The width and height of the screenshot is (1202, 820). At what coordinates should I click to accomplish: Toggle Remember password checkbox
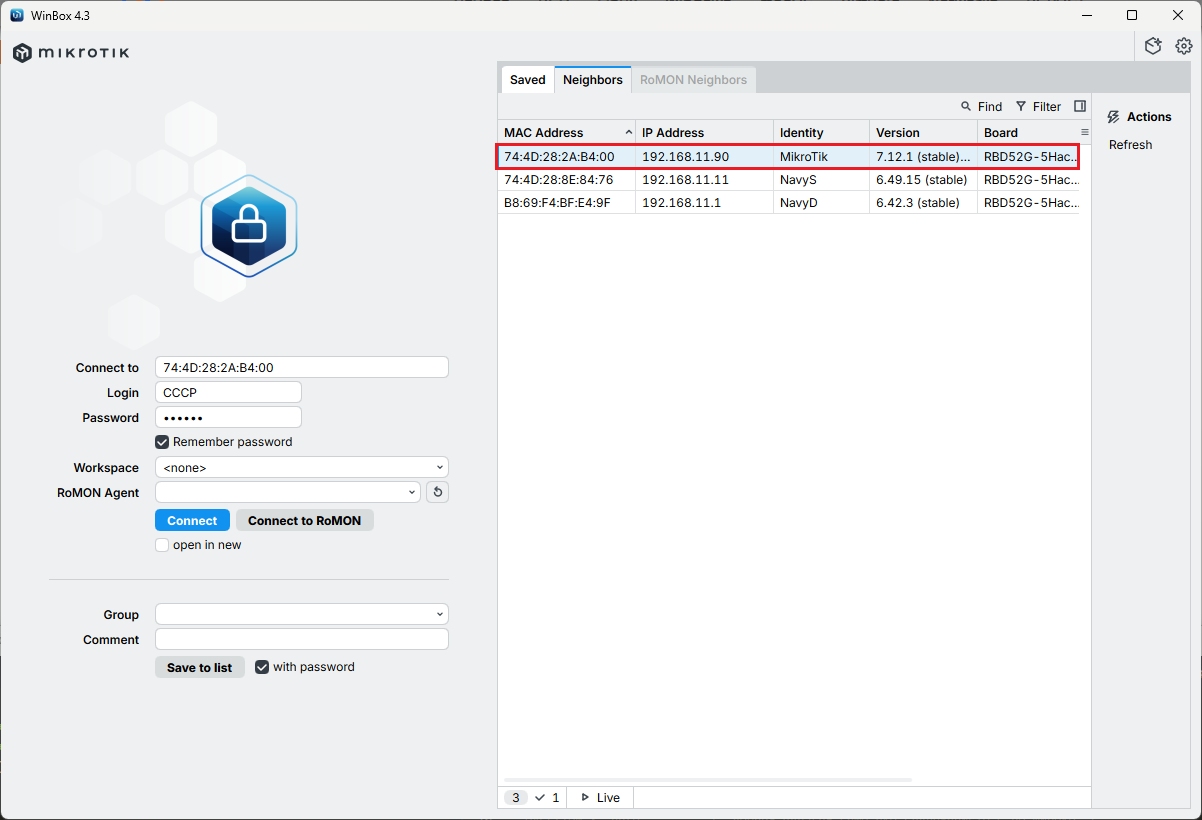point(162,442)
